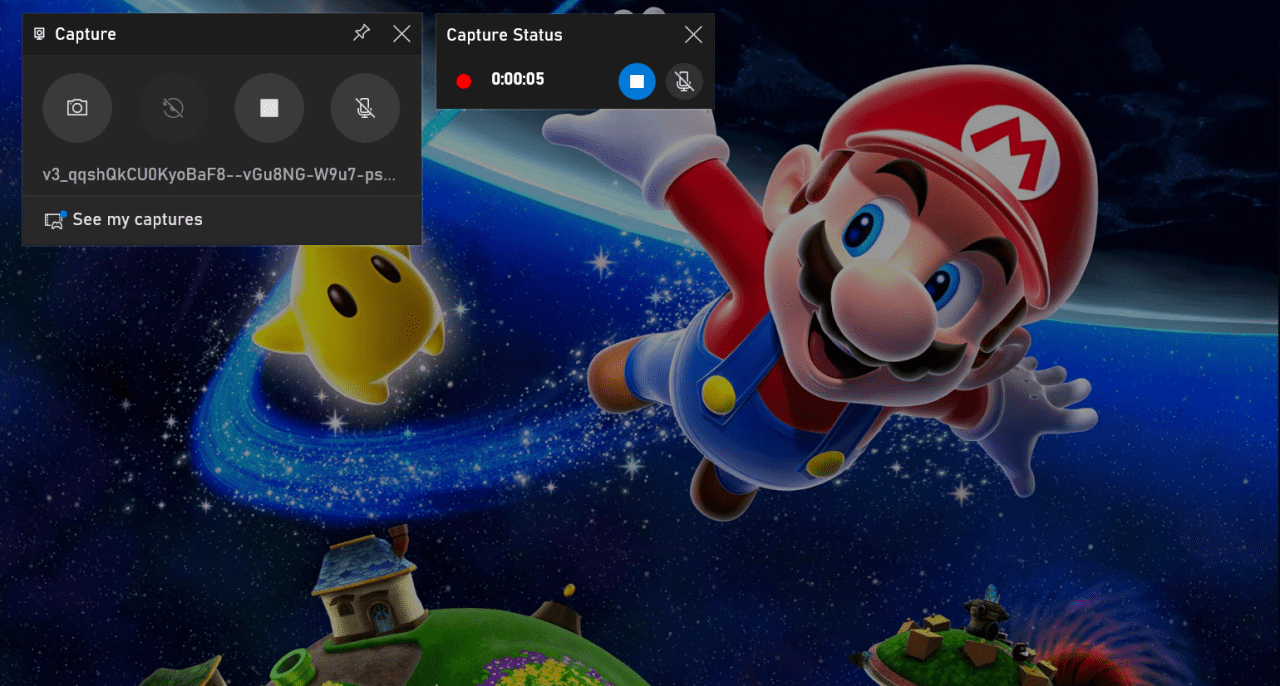Open See my captures
The height and width of the screenshot is (686, 1280).
click(x=222, y=220)
